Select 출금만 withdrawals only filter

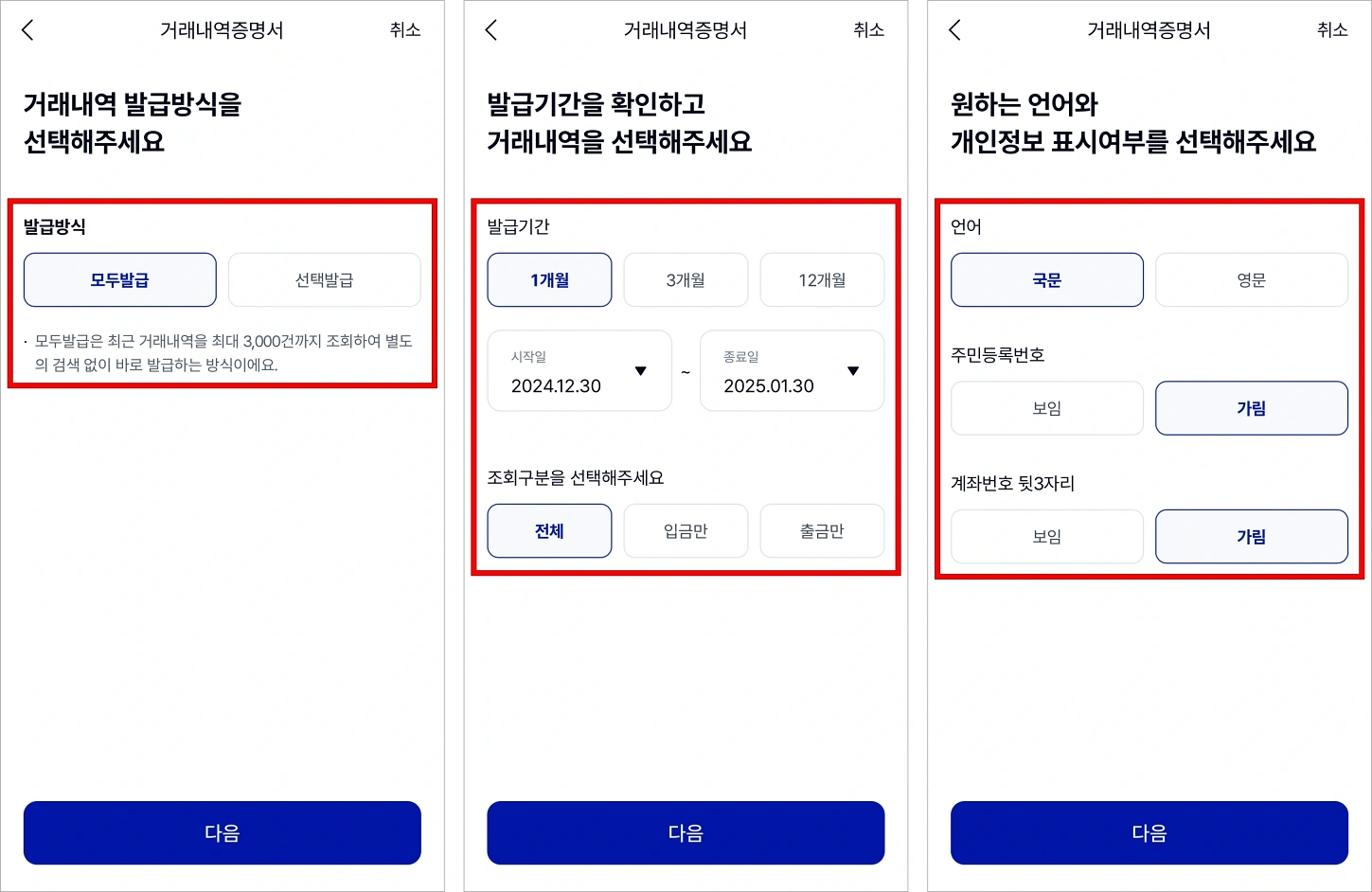coord(822,531)
